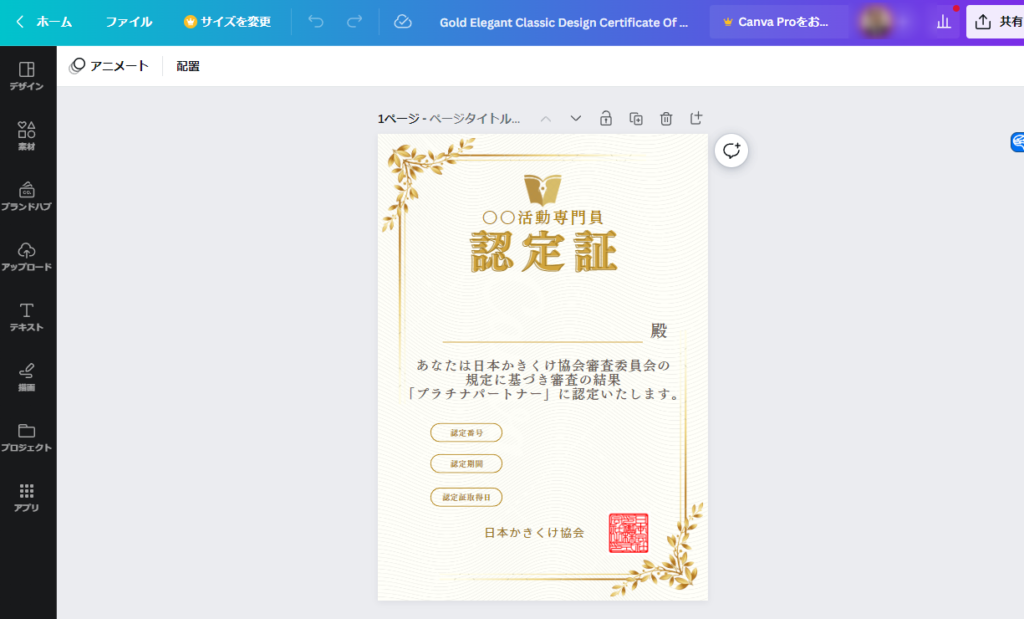Move page up with chevron arrow
The width and height of the screenshot is (1024, 619).
coord(546,119)
